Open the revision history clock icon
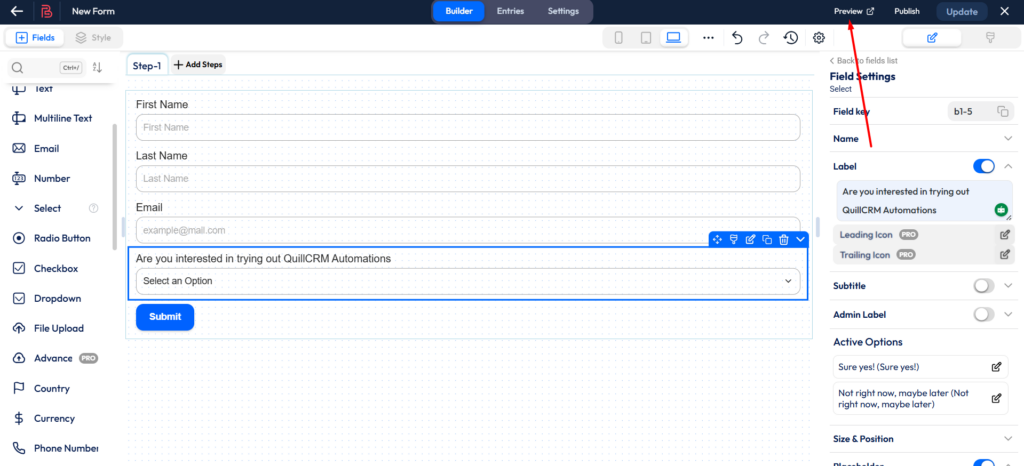Image resolution: width=1024 pixels, height=466 pixels. pos(790,38)
